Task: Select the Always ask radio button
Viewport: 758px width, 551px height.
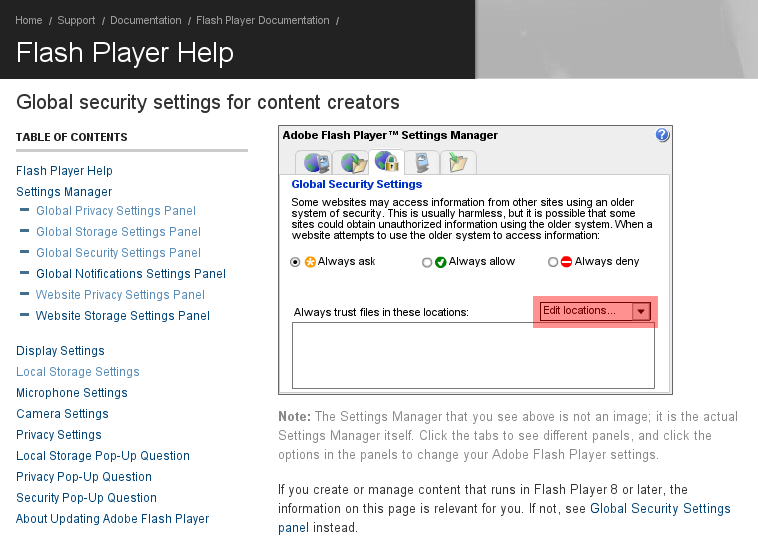Action: click(x=295, y=262)
